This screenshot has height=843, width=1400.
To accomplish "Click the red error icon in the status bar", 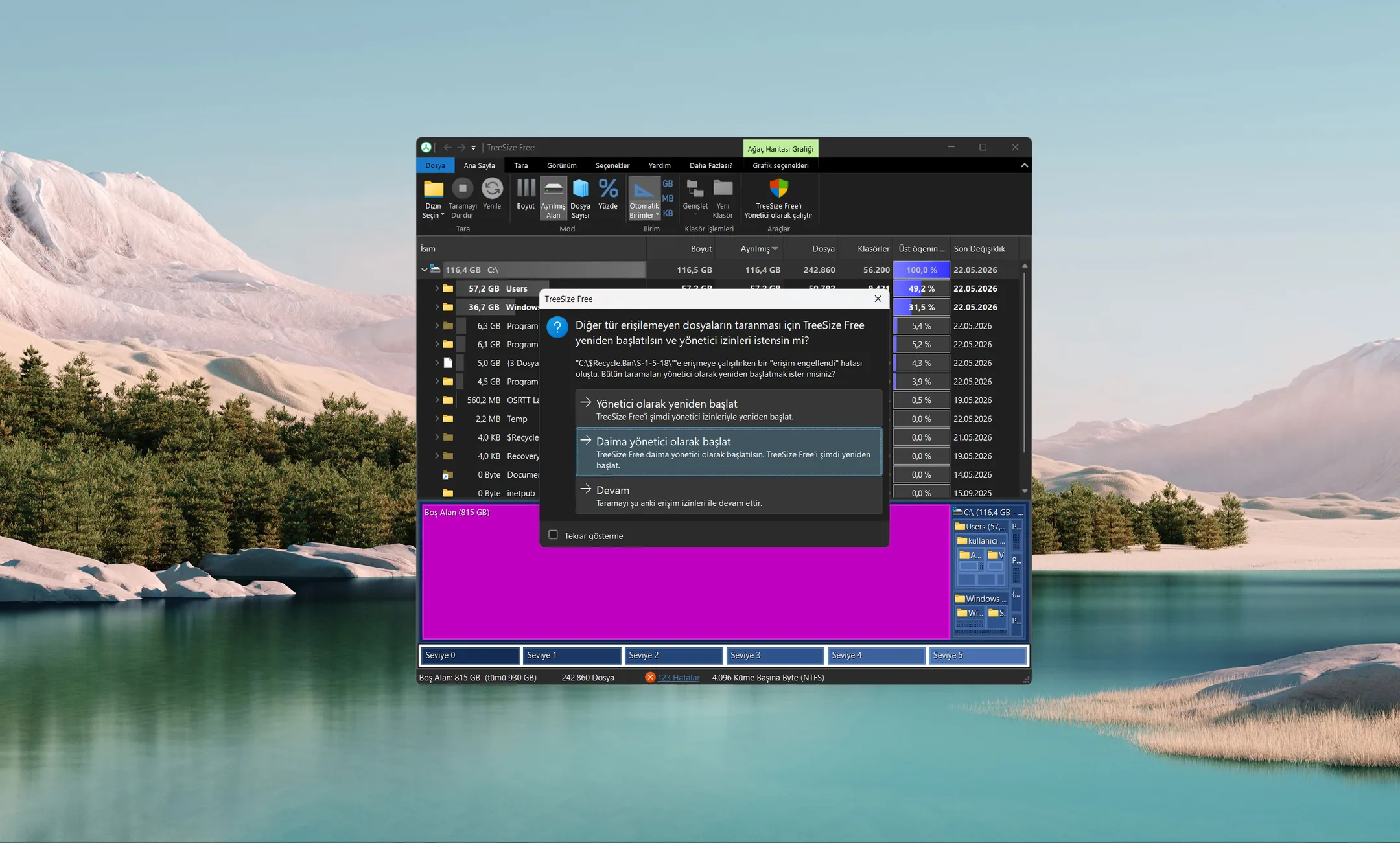I will (650, 677).
